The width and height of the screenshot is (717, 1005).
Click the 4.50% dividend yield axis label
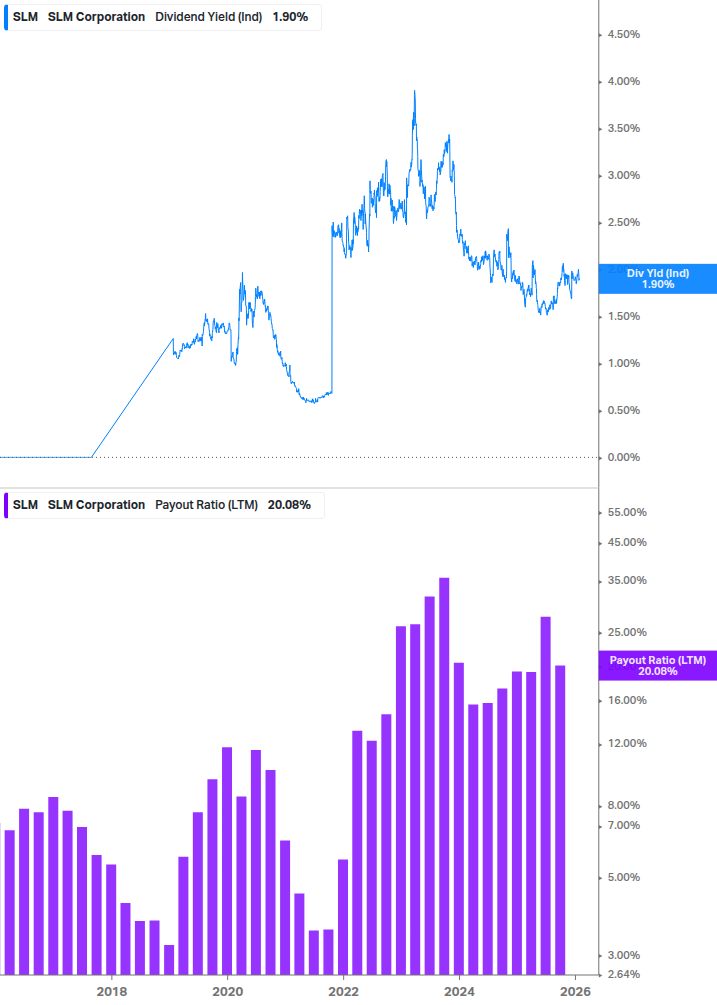[623, 35]
